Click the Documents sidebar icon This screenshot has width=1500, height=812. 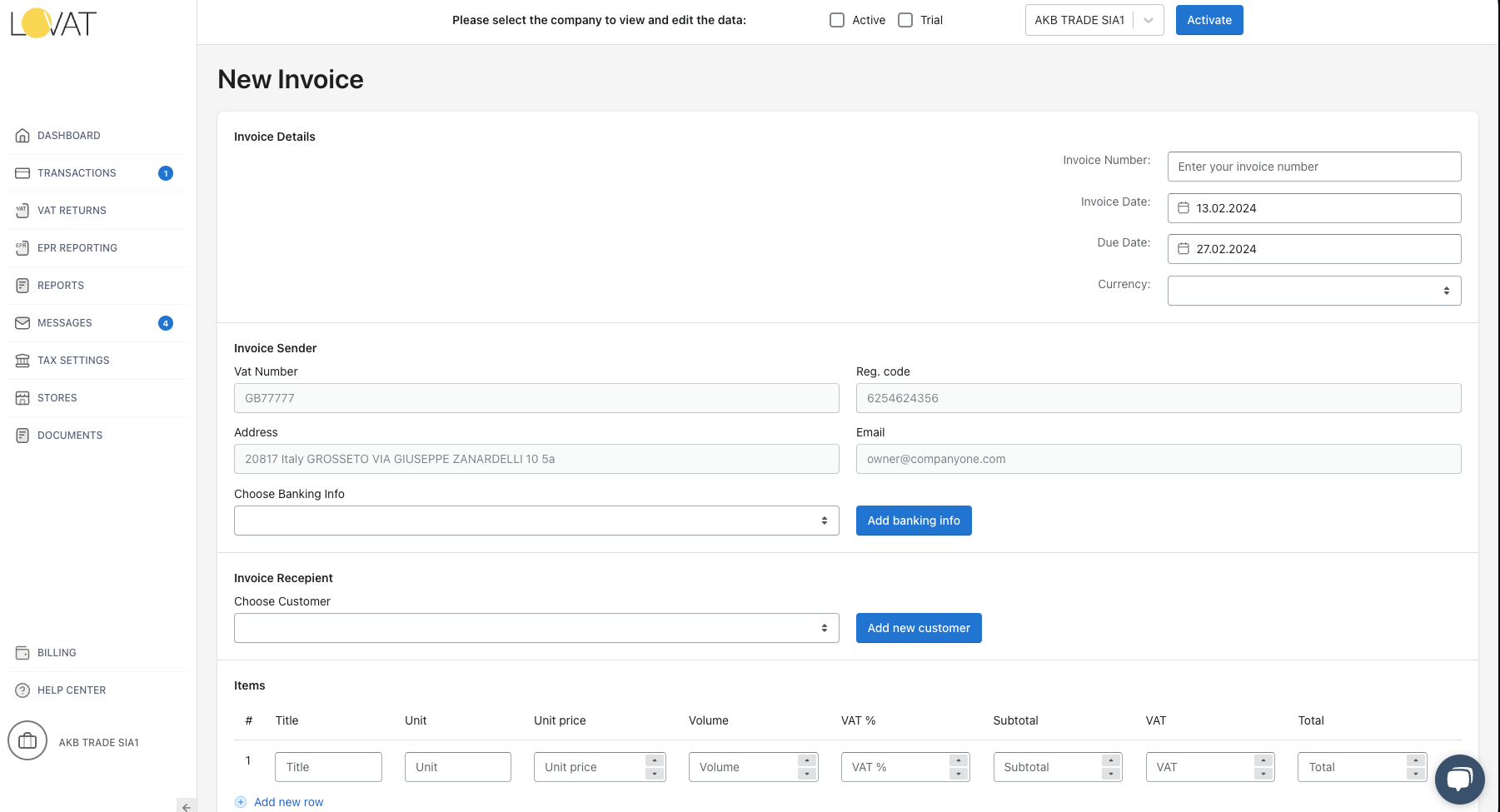click(22, 436)
